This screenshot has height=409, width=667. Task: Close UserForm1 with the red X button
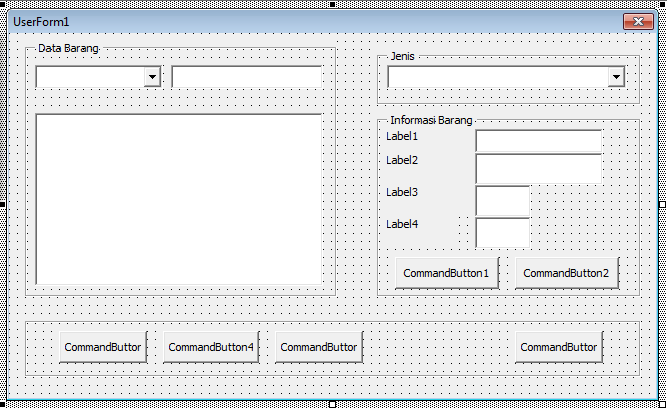(x=638, y=22)
